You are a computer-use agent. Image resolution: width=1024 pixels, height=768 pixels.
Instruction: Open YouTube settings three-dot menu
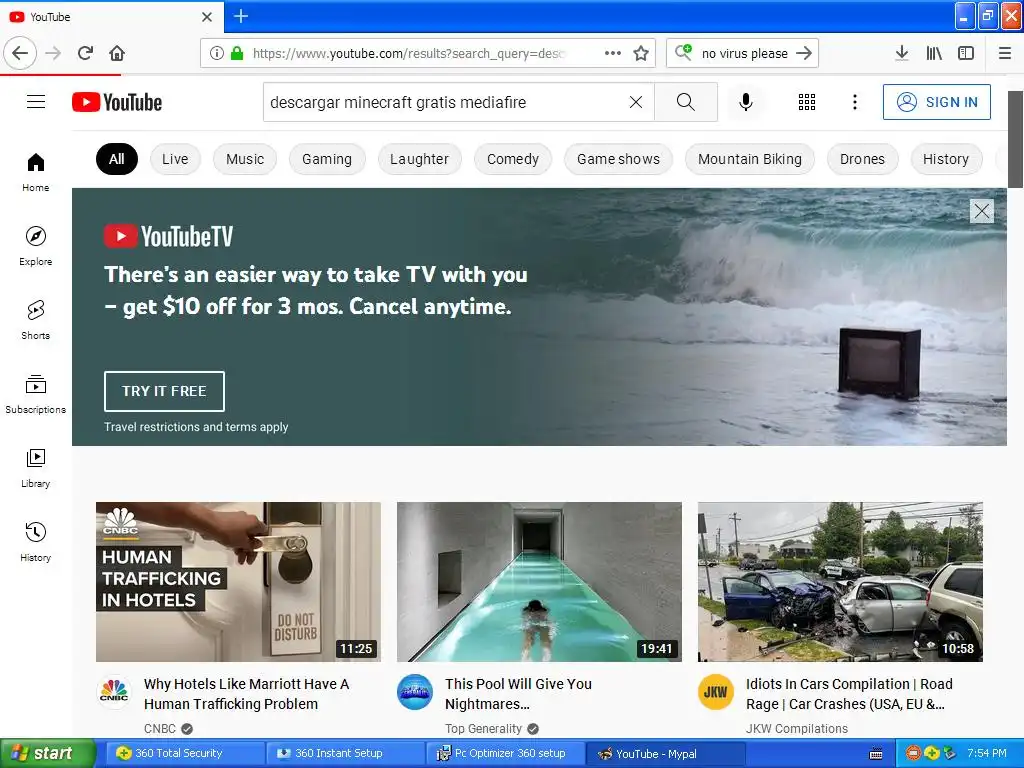pos(854,102)
